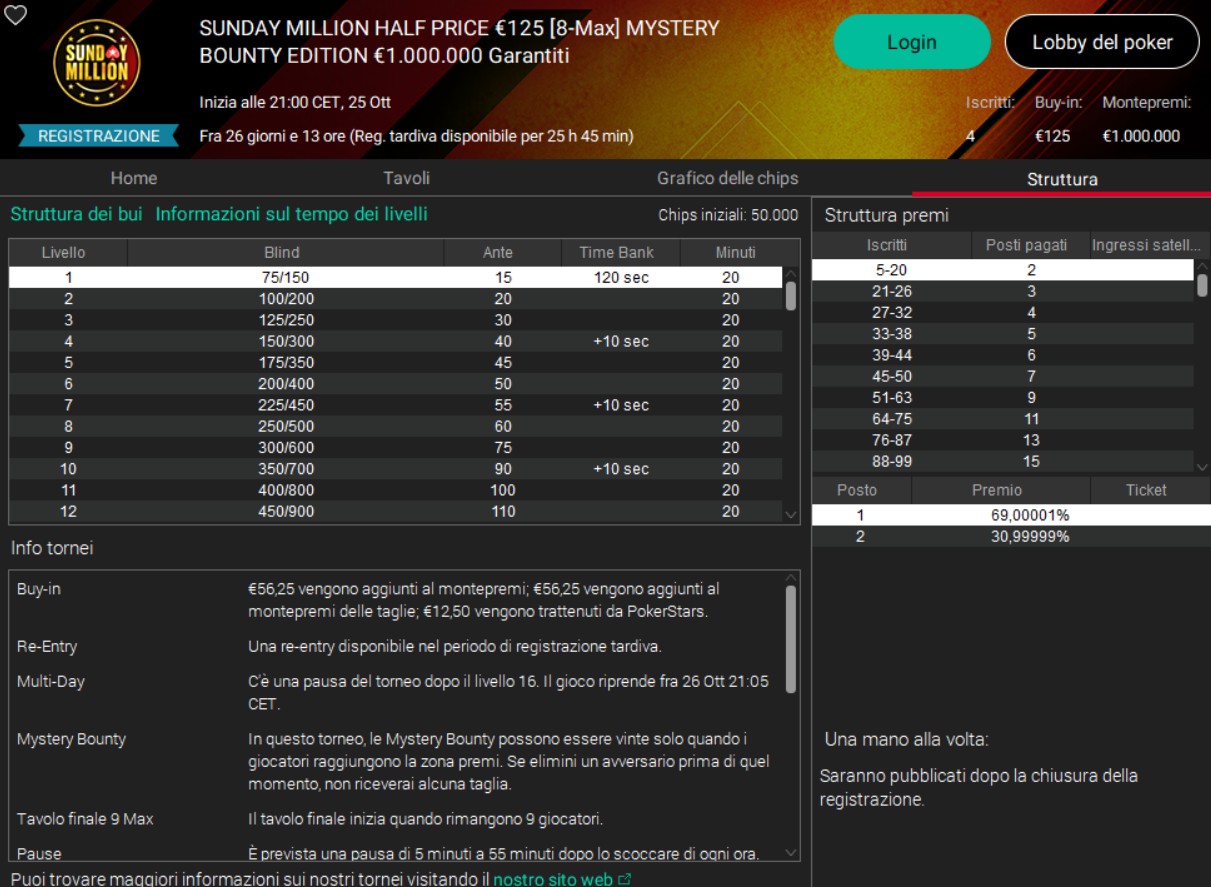The width and height of the screenshot is (1211, 887).
Task: Select the 45-50 iscritti prize row
Action: pyautogui.click(x=1003, y=376)
